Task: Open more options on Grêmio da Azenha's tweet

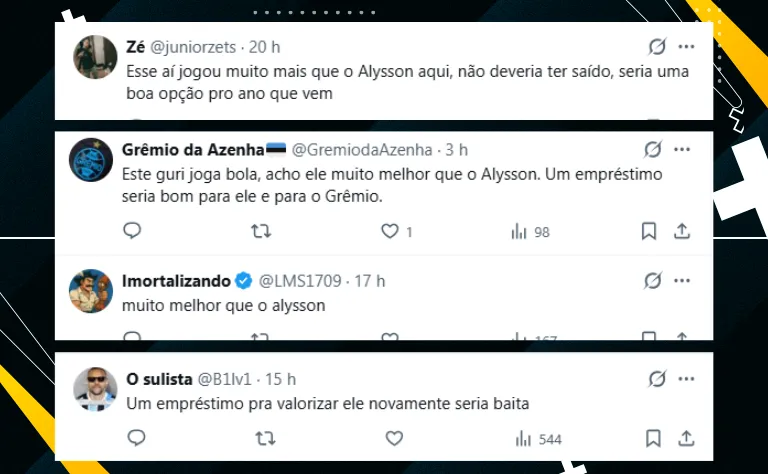Action: pos(681,149)
